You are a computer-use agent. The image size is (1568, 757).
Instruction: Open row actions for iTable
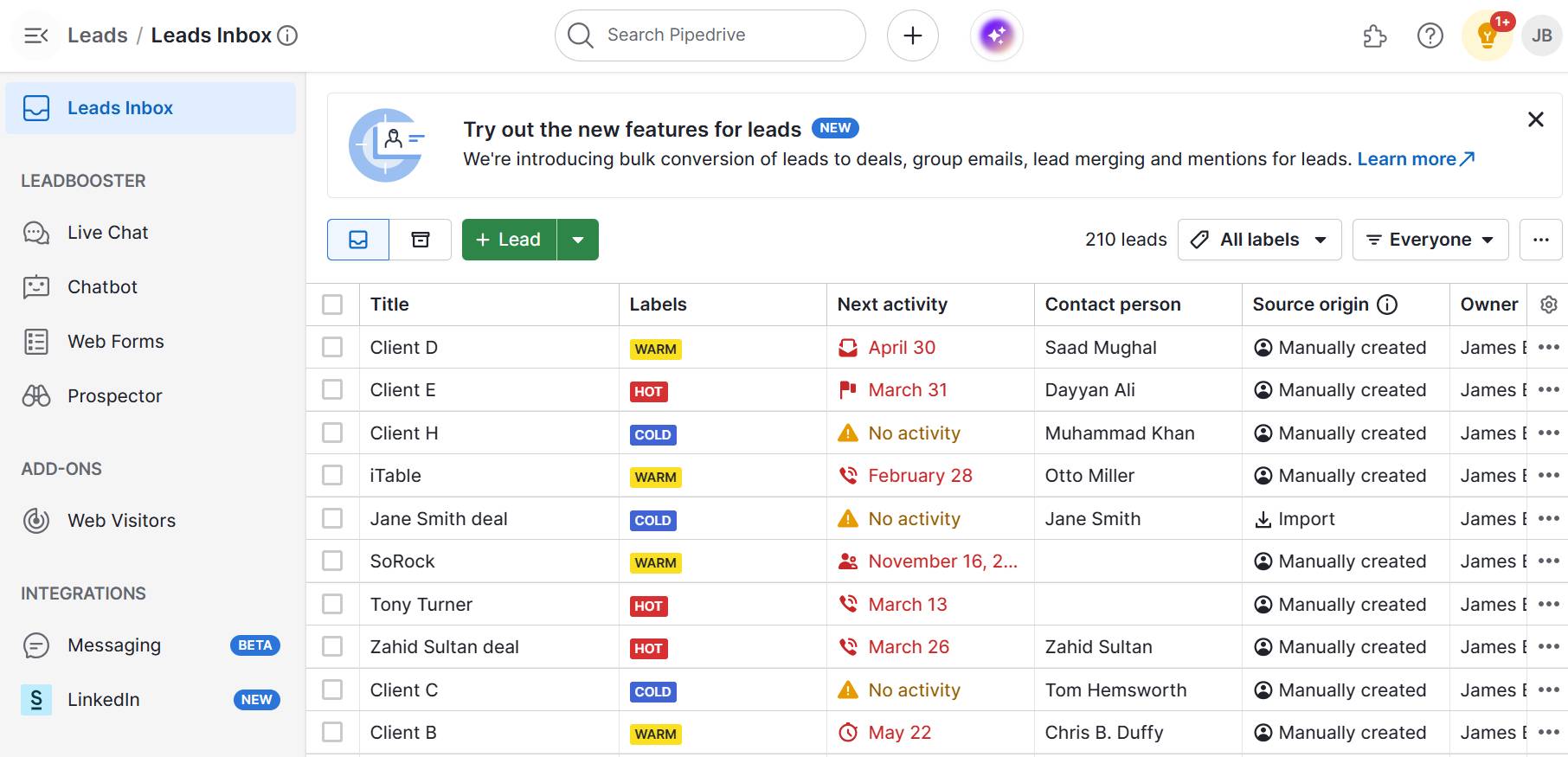tap(1549, 475)
